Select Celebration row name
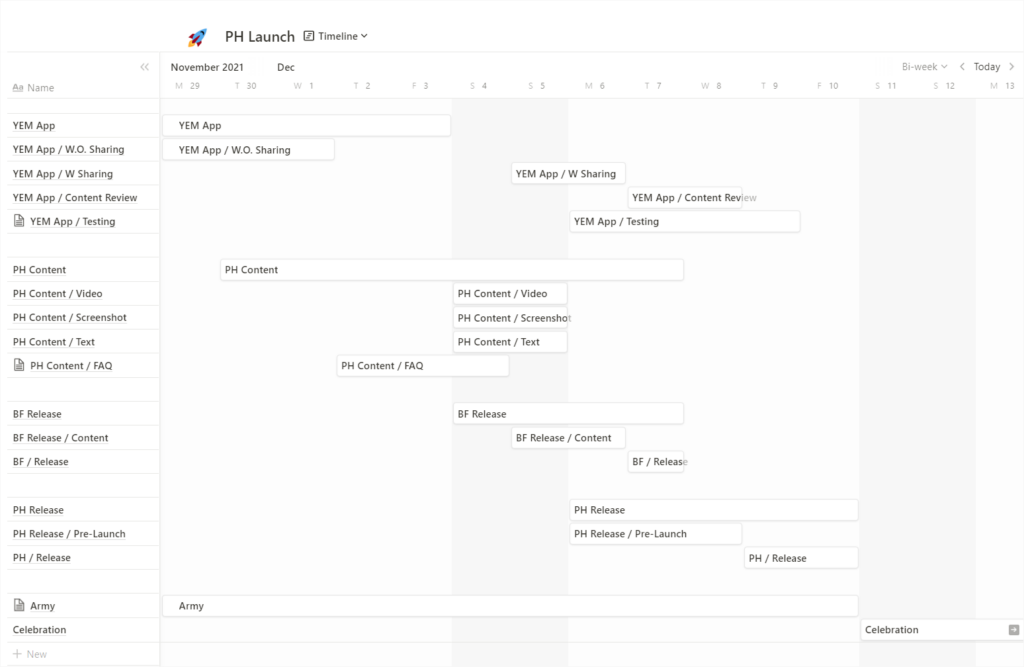 pyautogui.click(x=39, y=630)
